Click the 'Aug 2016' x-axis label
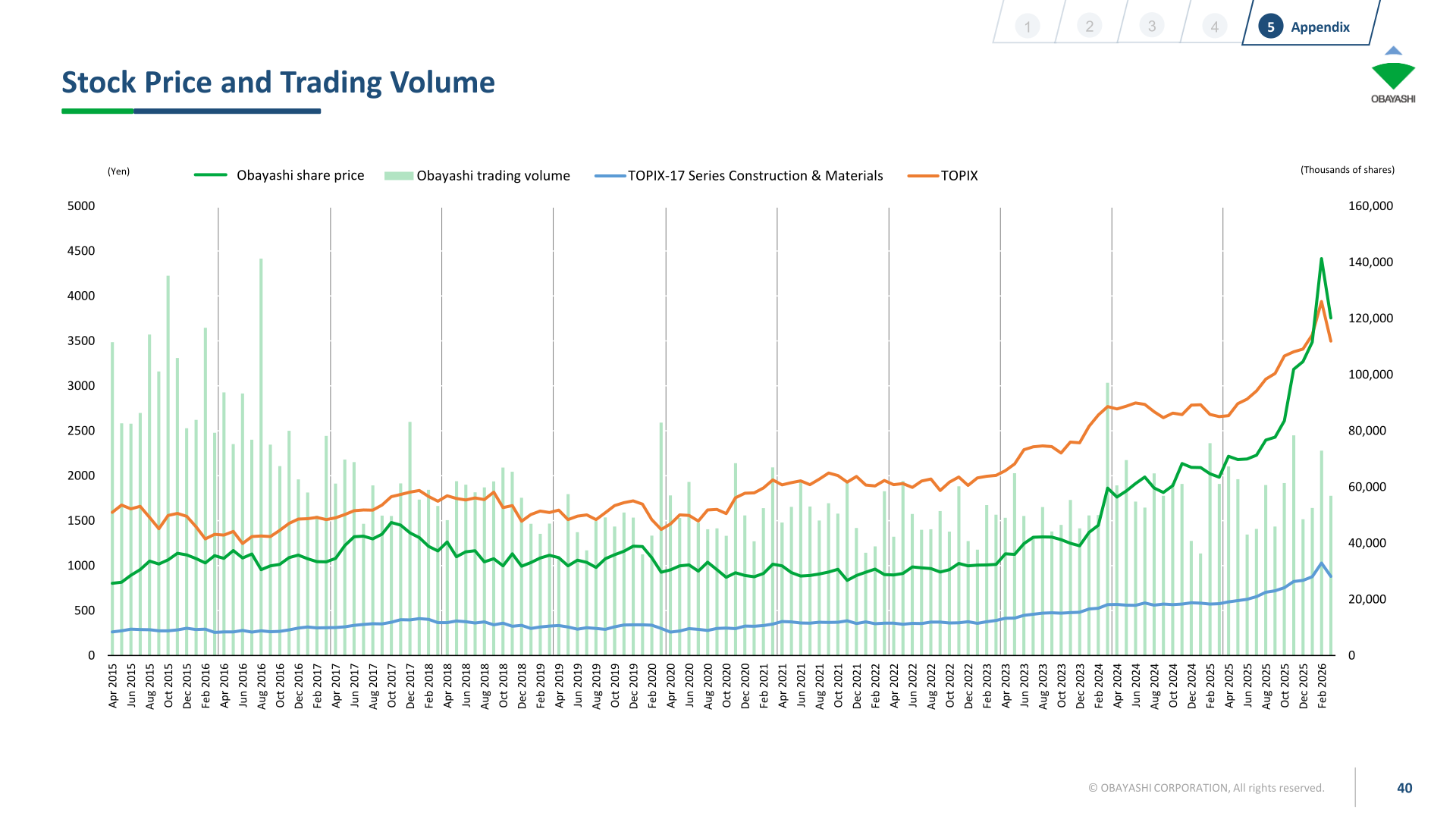1456x819 pixels. (262, 686)
